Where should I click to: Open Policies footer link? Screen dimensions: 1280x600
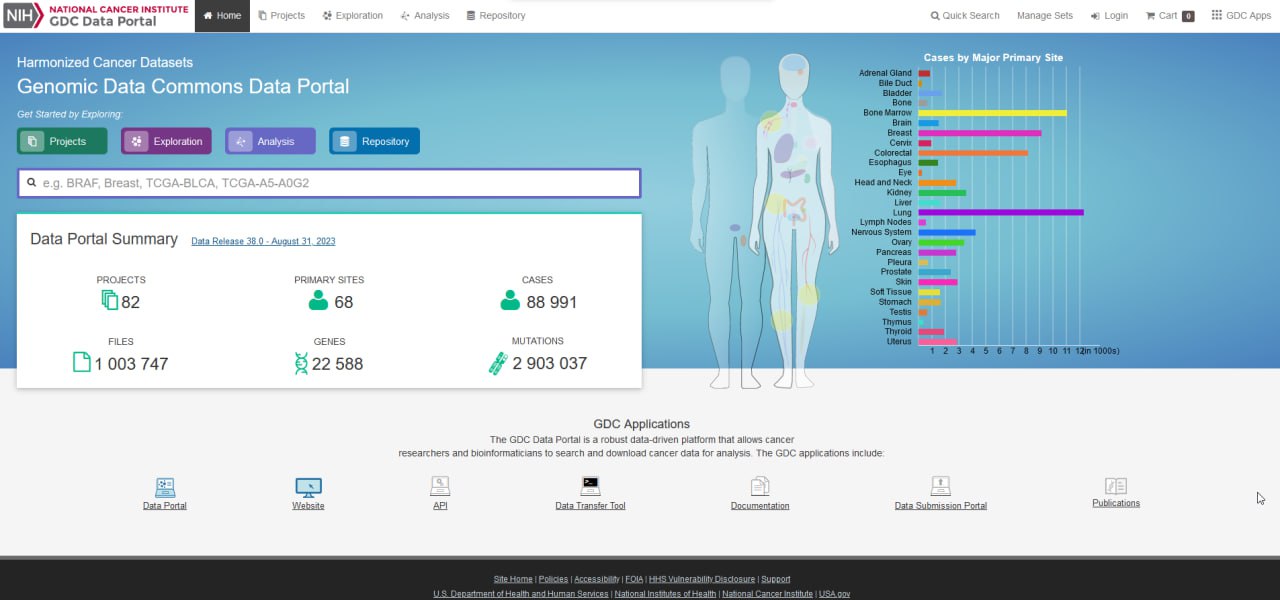click(553, 579)
